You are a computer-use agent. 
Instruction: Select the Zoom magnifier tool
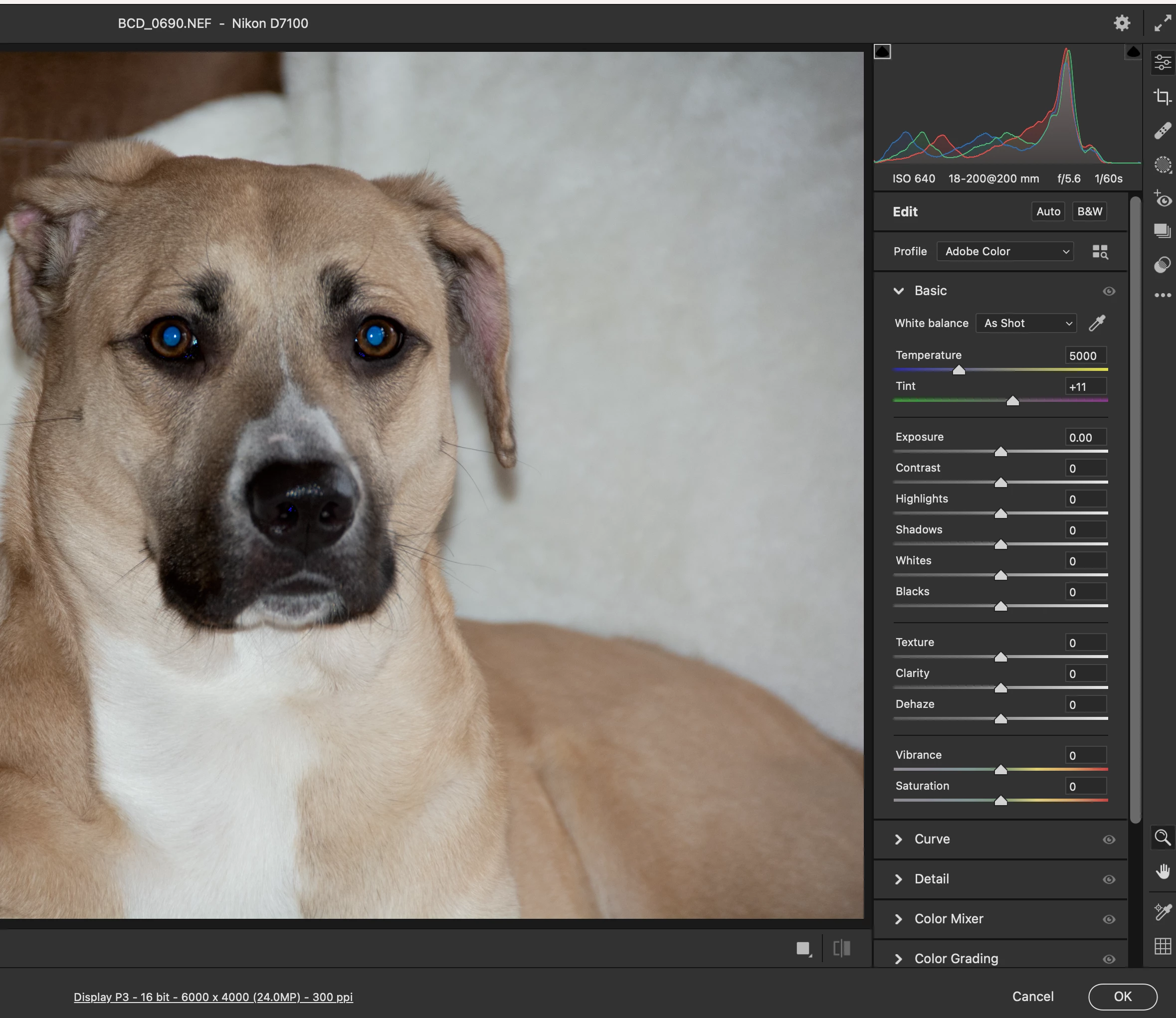click(x=1163, y=838)
